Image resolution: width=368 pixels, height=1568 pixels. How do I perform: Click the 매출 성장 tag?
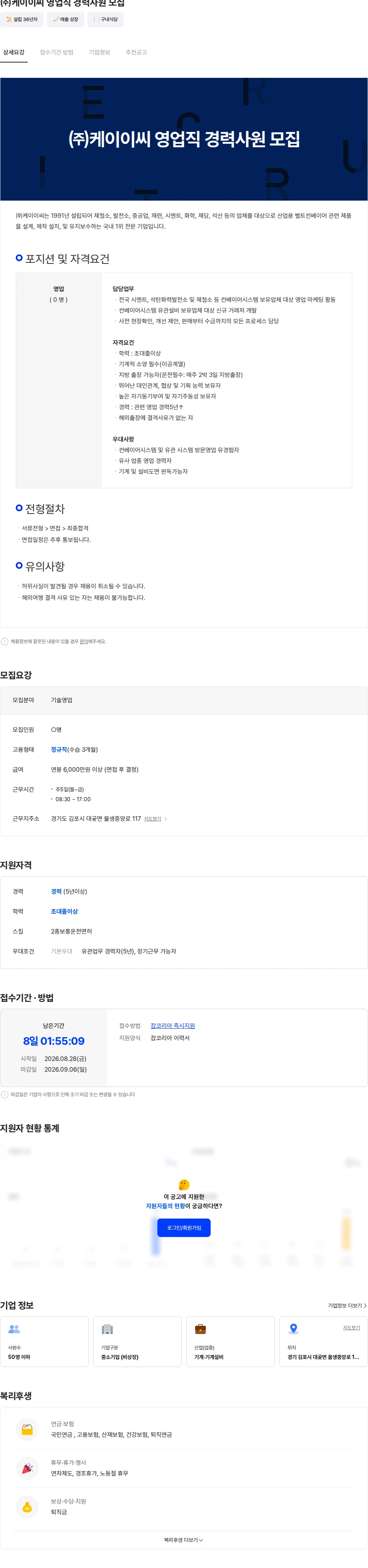pos(66,20)
